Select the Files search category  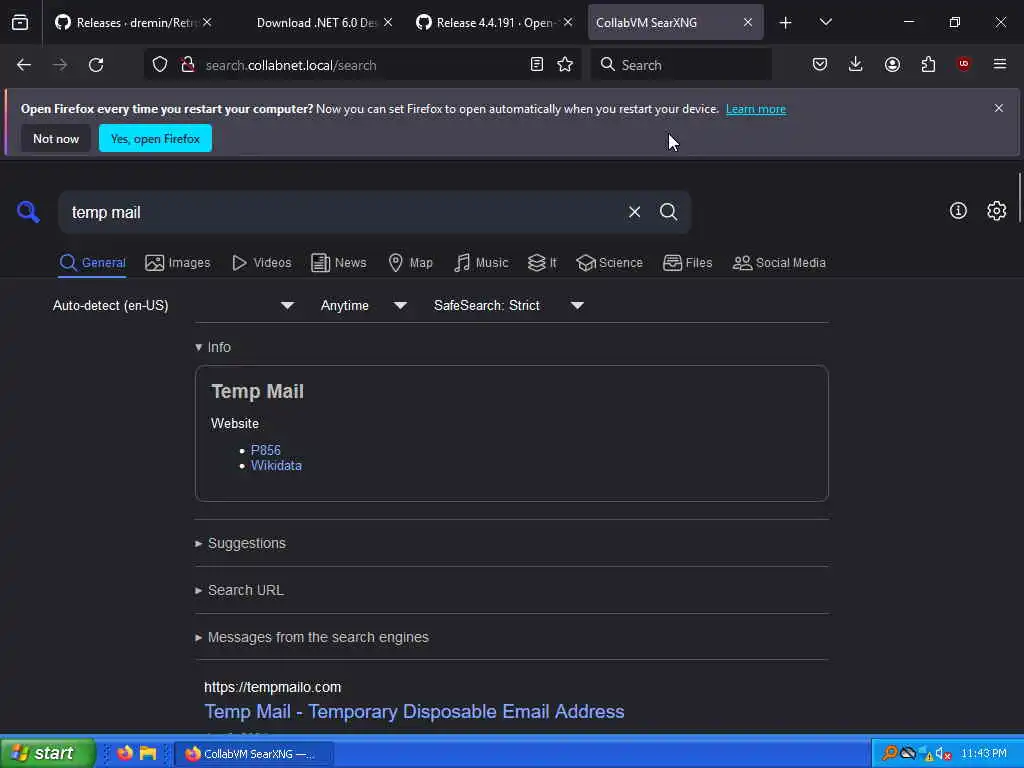(x=687, y=263)
